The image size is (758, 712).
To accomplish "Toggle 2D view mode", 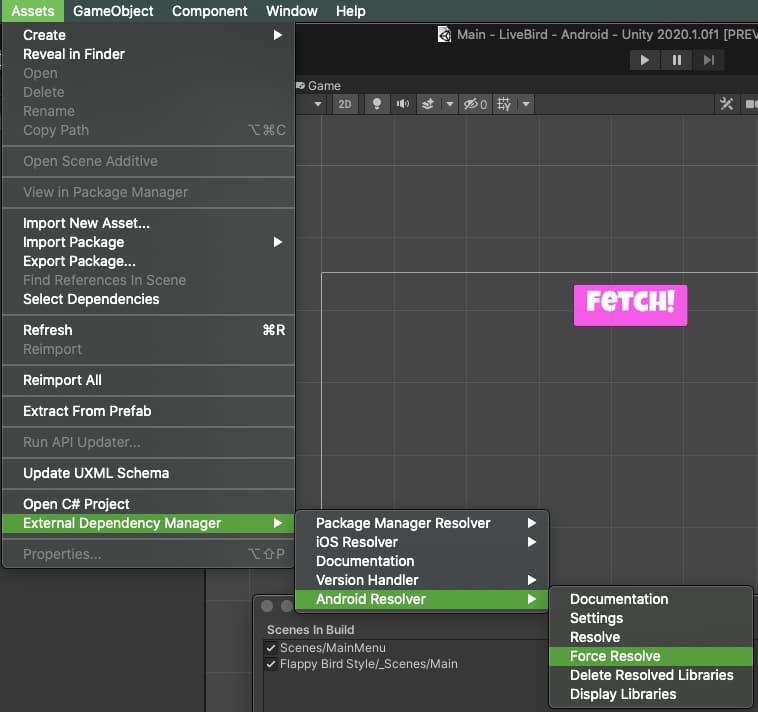I will tap(345, 104).
